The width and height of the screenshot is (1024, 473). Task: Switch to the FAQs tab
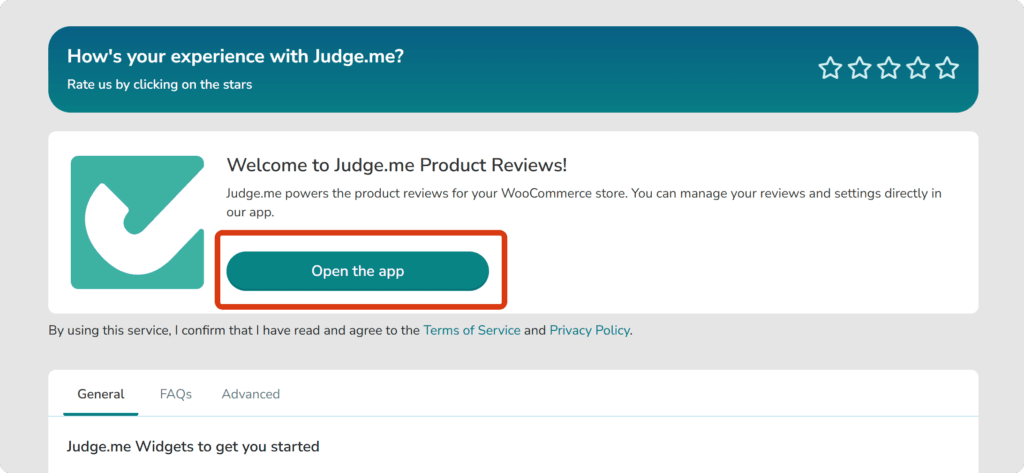(176, 394)
